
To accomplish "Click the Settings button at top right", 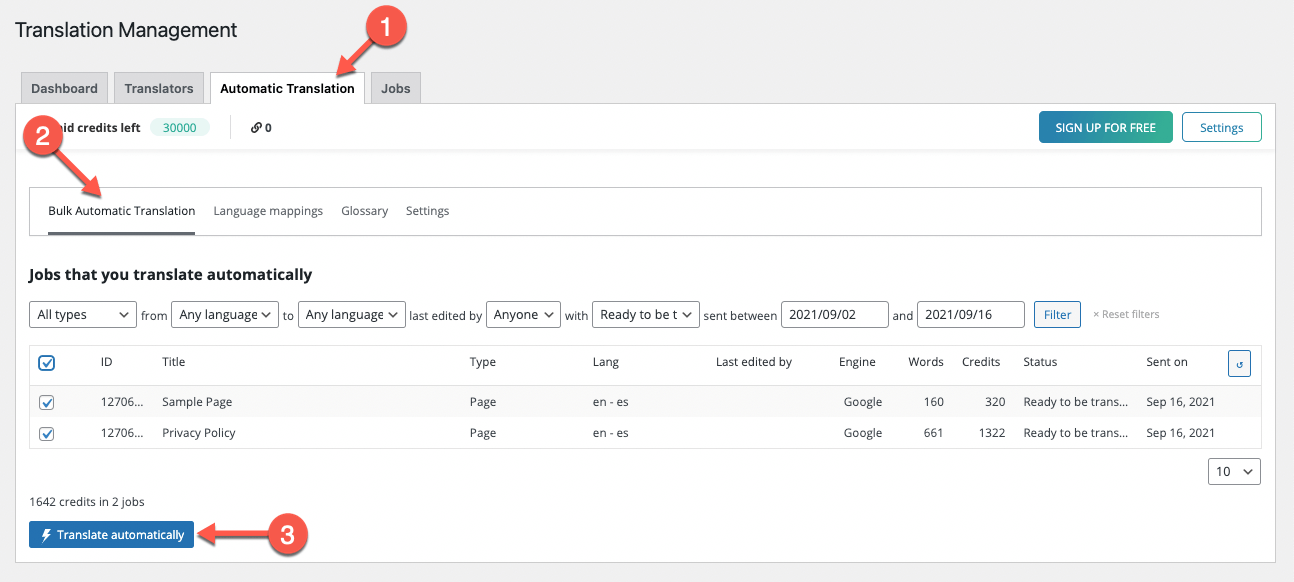I will coord(1221,128).
